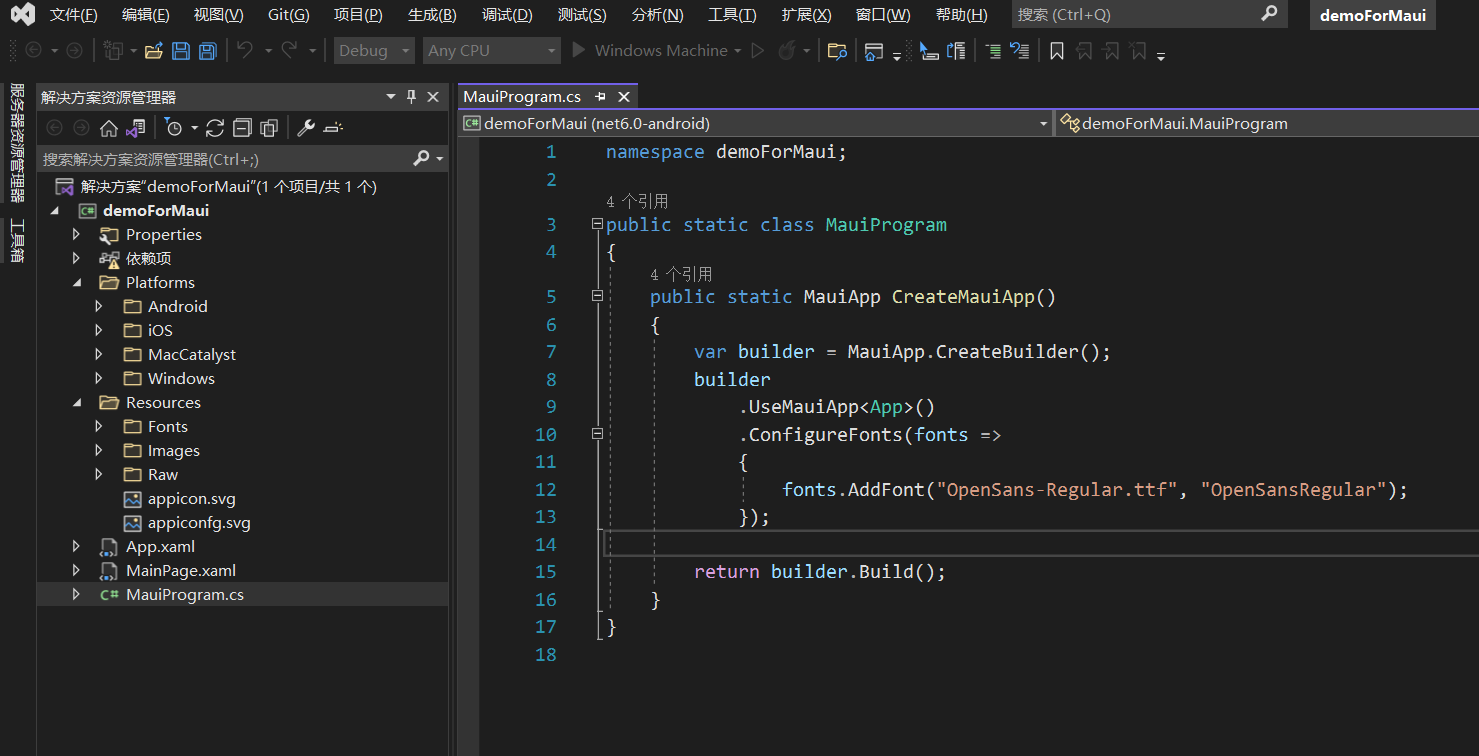Collapse the MauiProgram class outline at line 3
Viewport: 1479px width, 756px height.
click(597, 224)
